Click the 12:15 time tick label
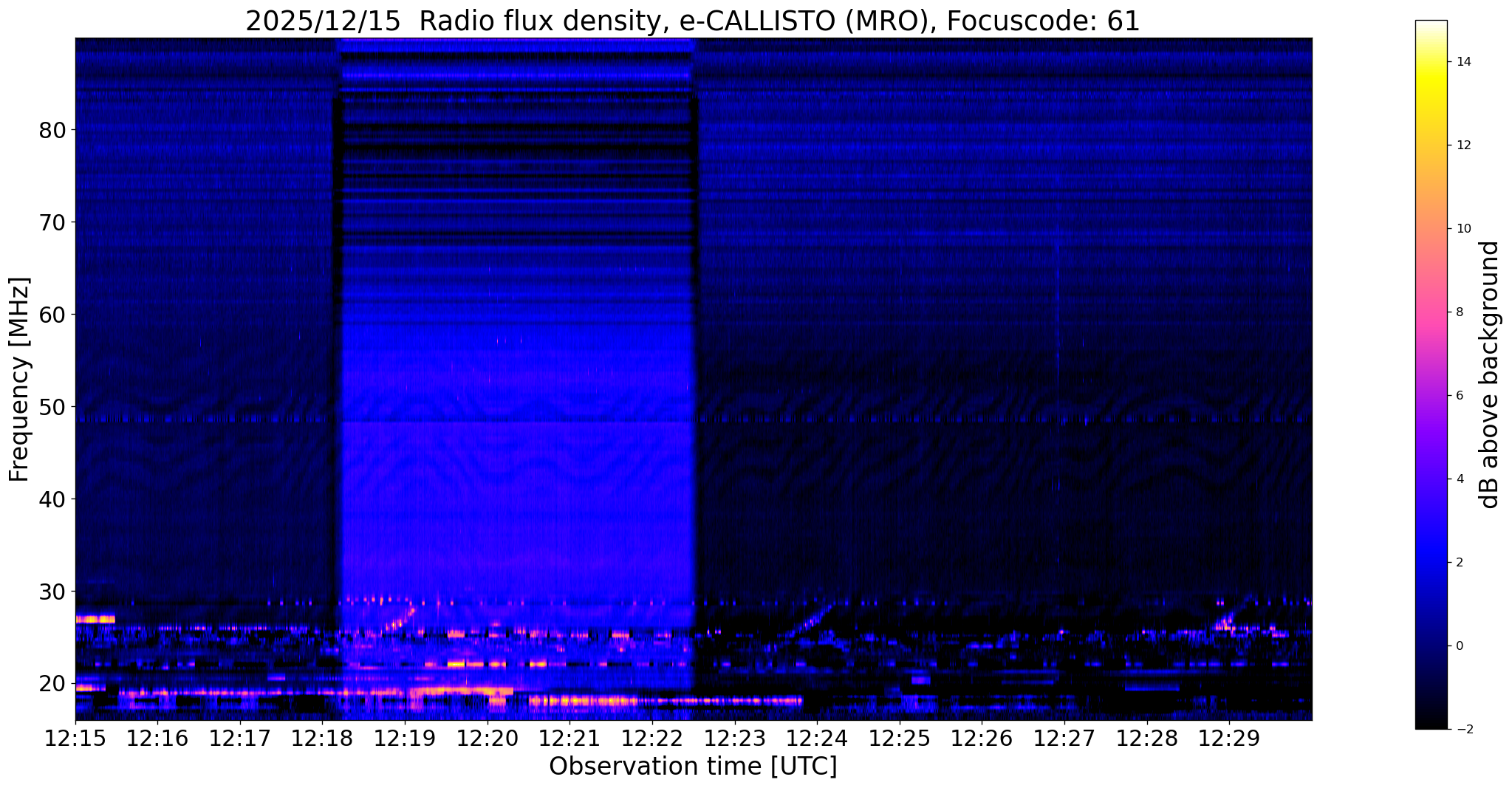Screen dimensions: 1512x788 pyautogui.click(x=75, y=739)
